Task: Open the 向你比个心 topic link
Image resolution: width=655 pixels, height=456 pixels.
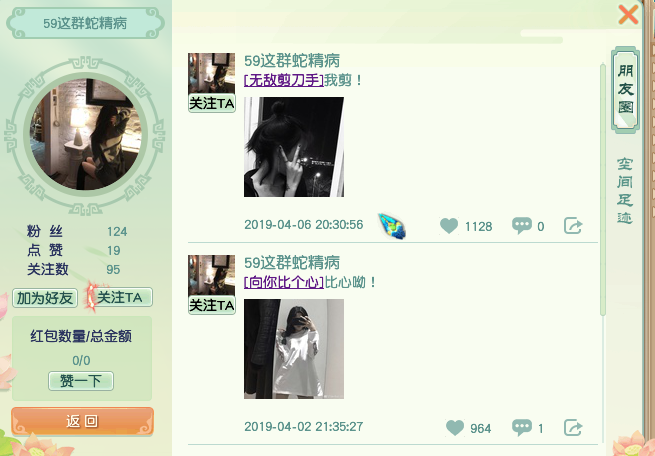Action: tap(284, 282)
